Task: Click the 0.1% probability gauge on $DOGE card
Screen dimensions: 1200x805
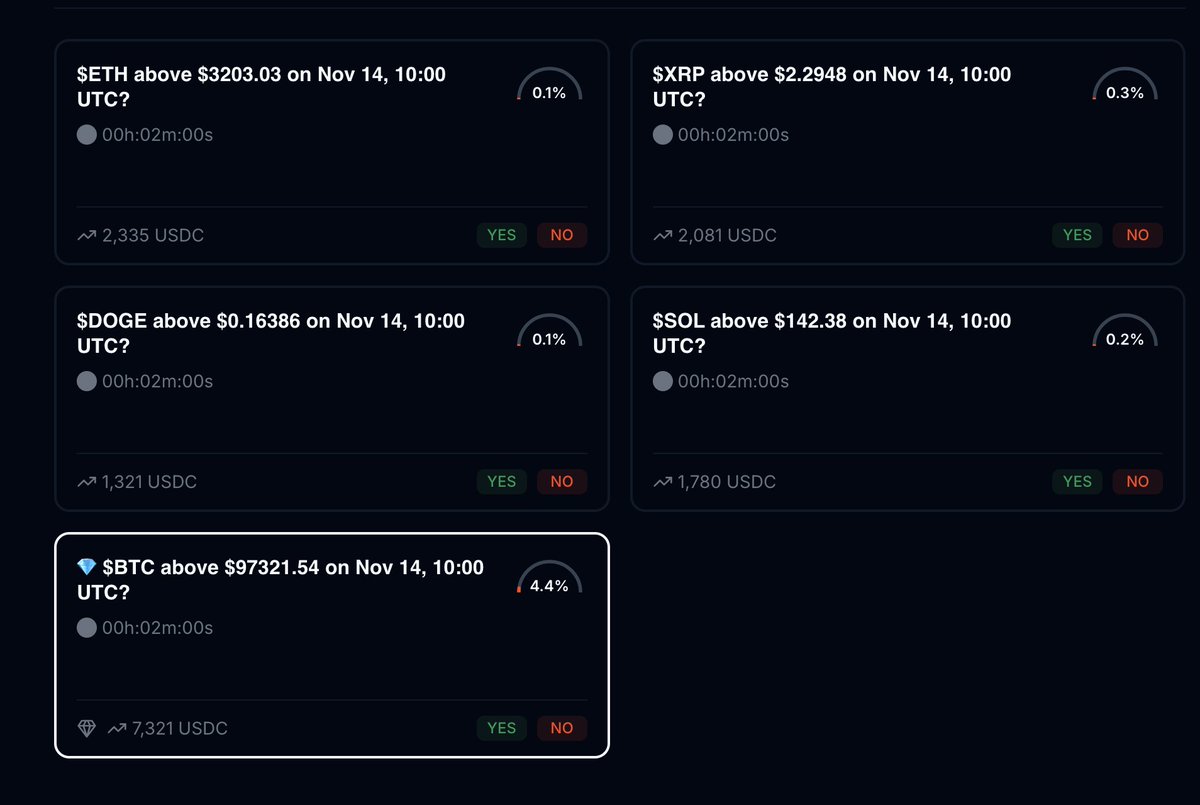Action: 549,332
